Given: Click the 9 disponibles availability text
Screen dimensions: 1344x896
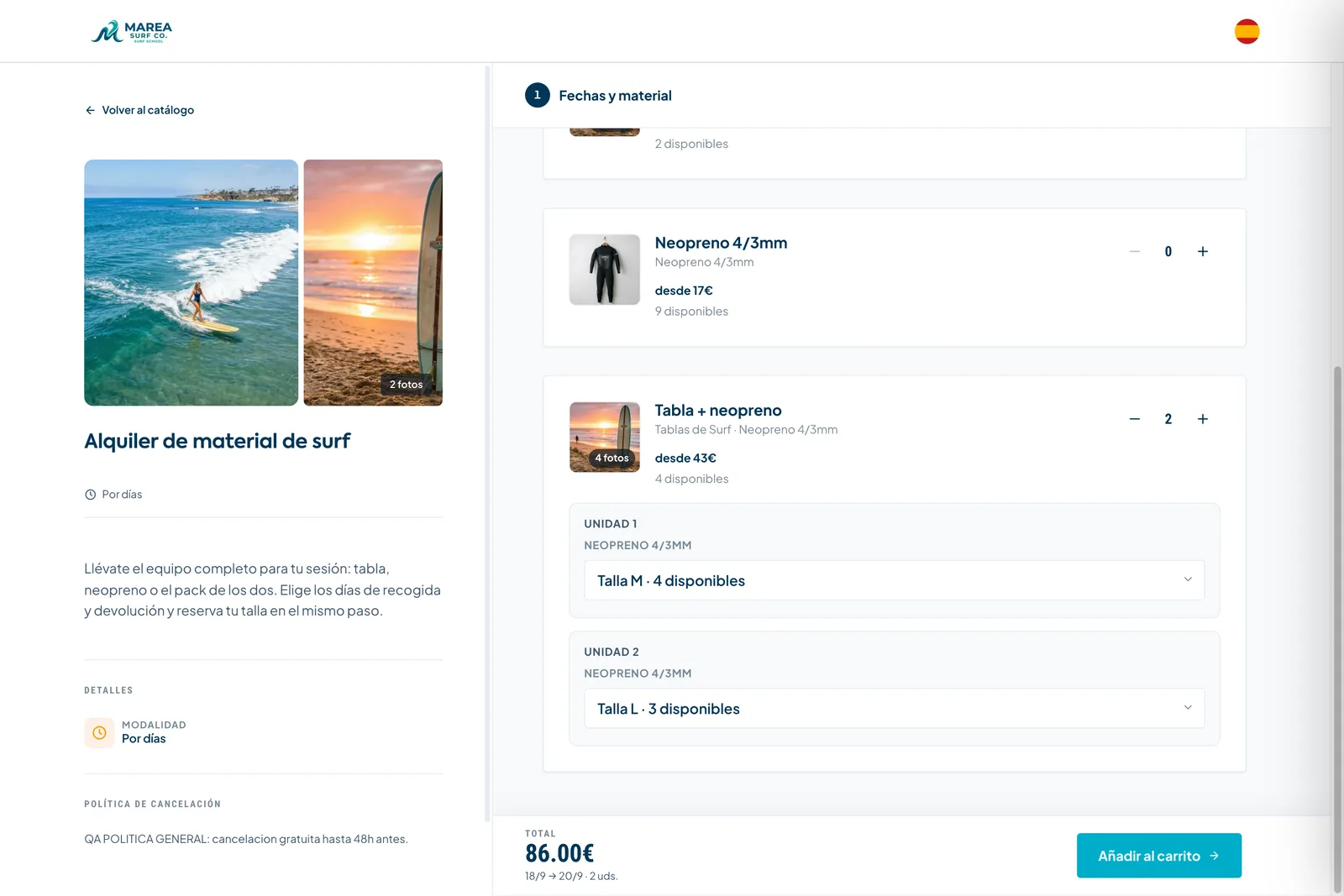Looking at the screenshot, I should point(691,312).
